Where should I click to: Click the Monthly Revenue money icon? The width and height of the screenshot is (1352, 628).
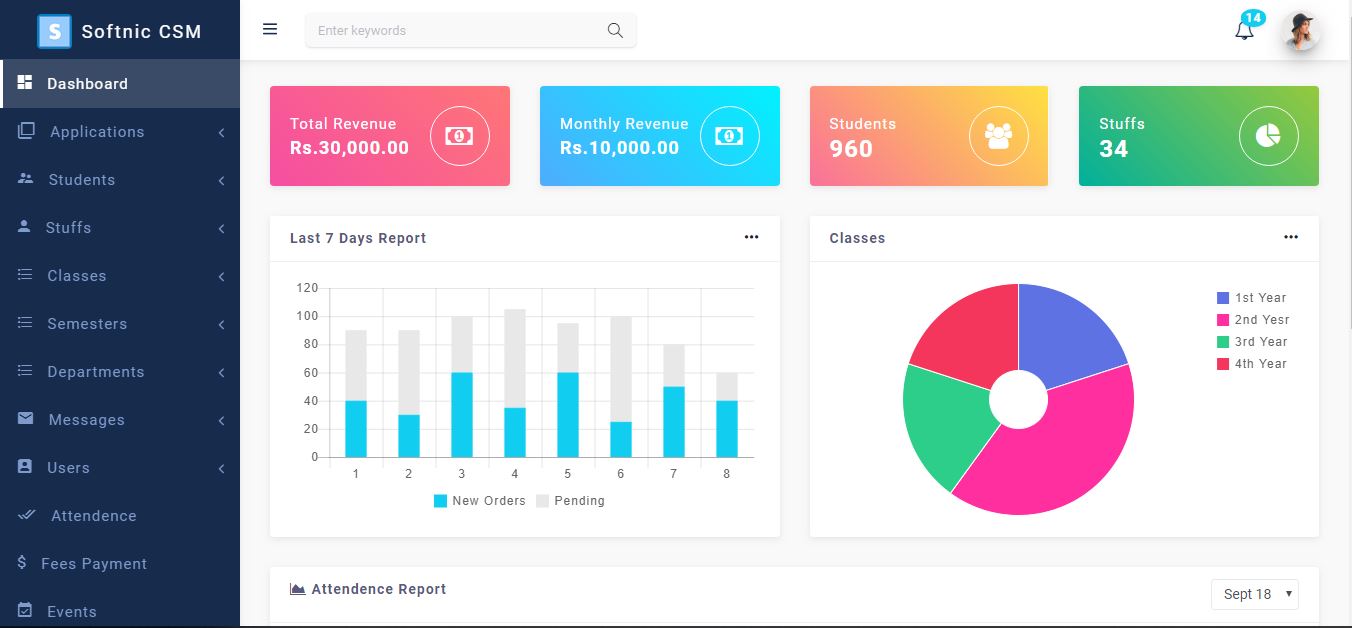[x=729, y=136]
